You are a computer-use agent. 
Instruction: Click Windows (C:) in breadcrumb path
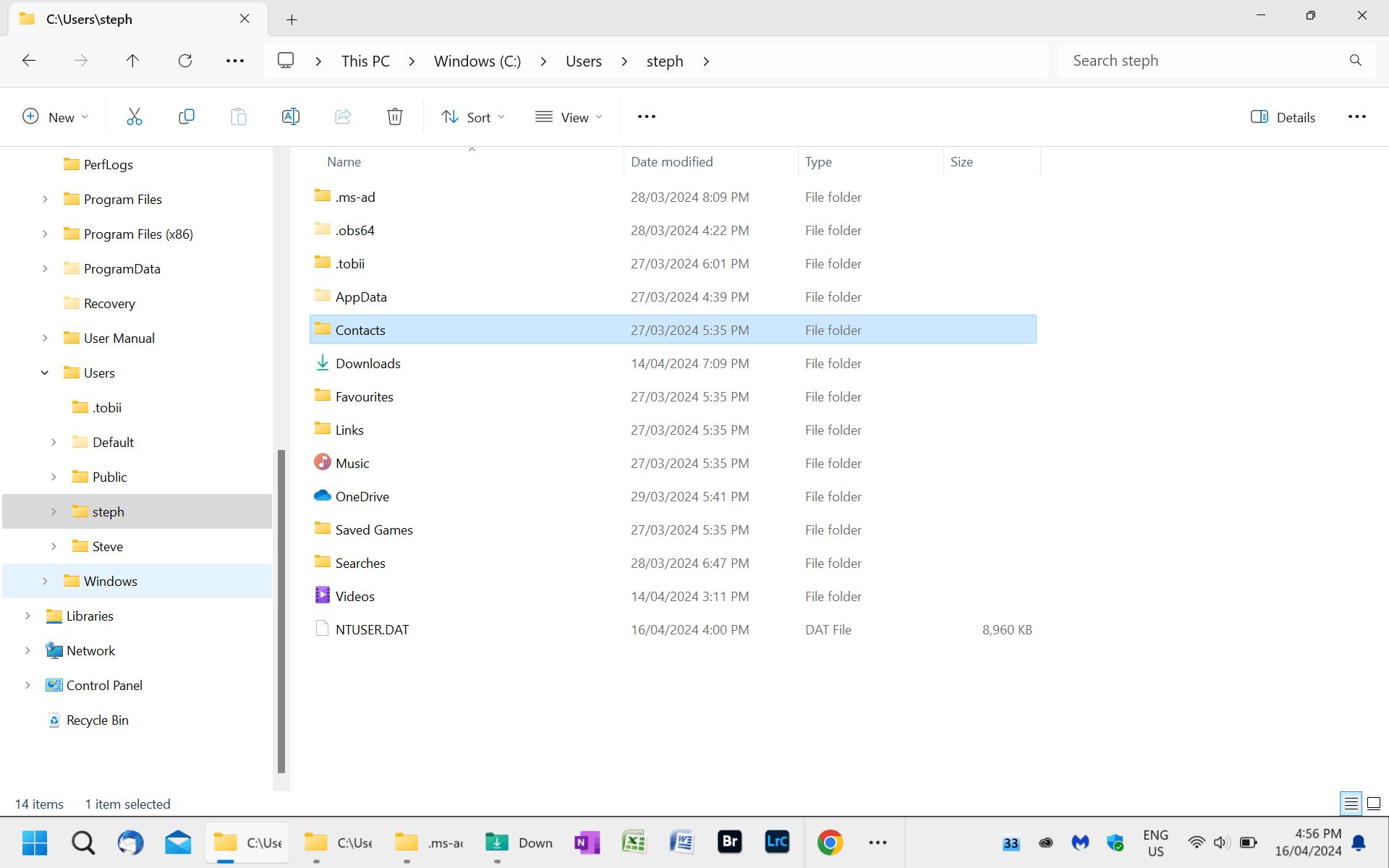tap(477, 61)
